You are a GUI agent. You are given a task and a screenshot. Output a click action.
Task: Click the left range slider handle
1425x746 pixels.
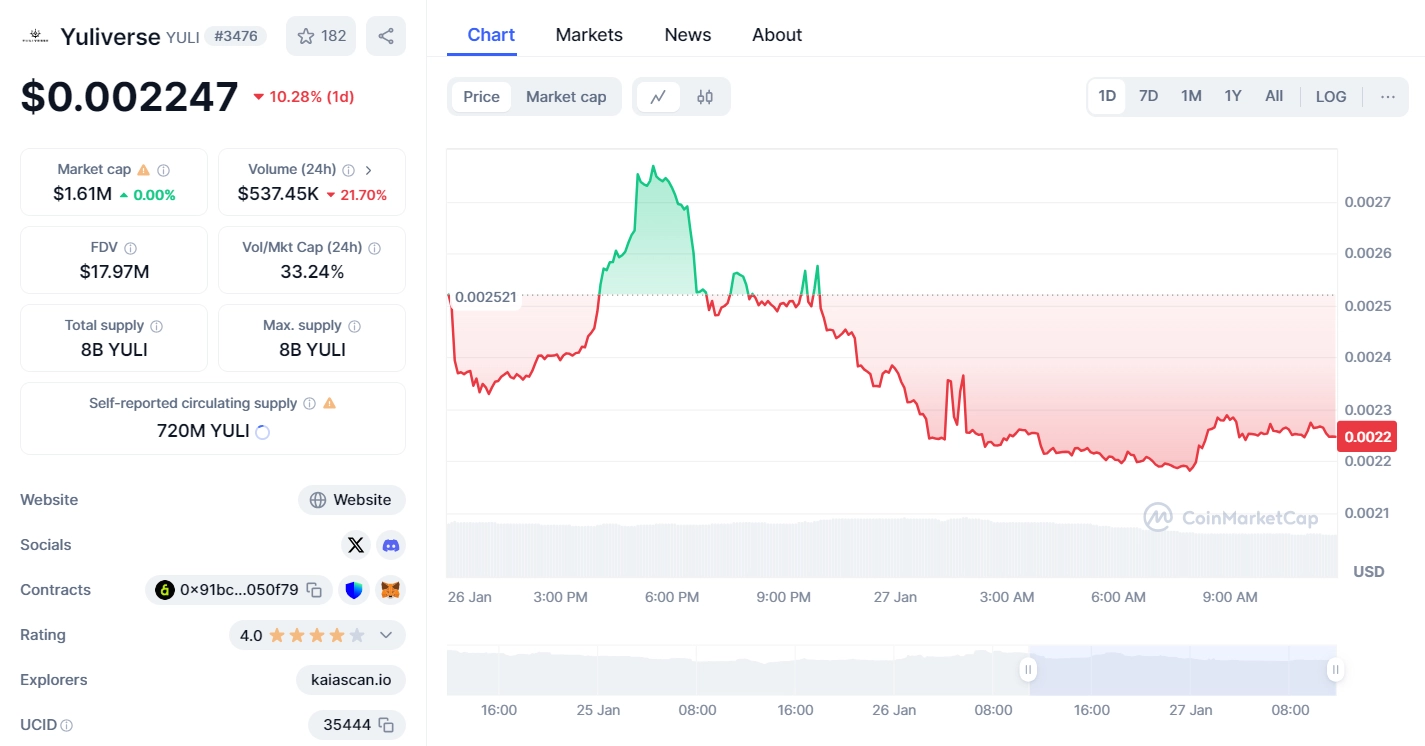(1028, 670)
